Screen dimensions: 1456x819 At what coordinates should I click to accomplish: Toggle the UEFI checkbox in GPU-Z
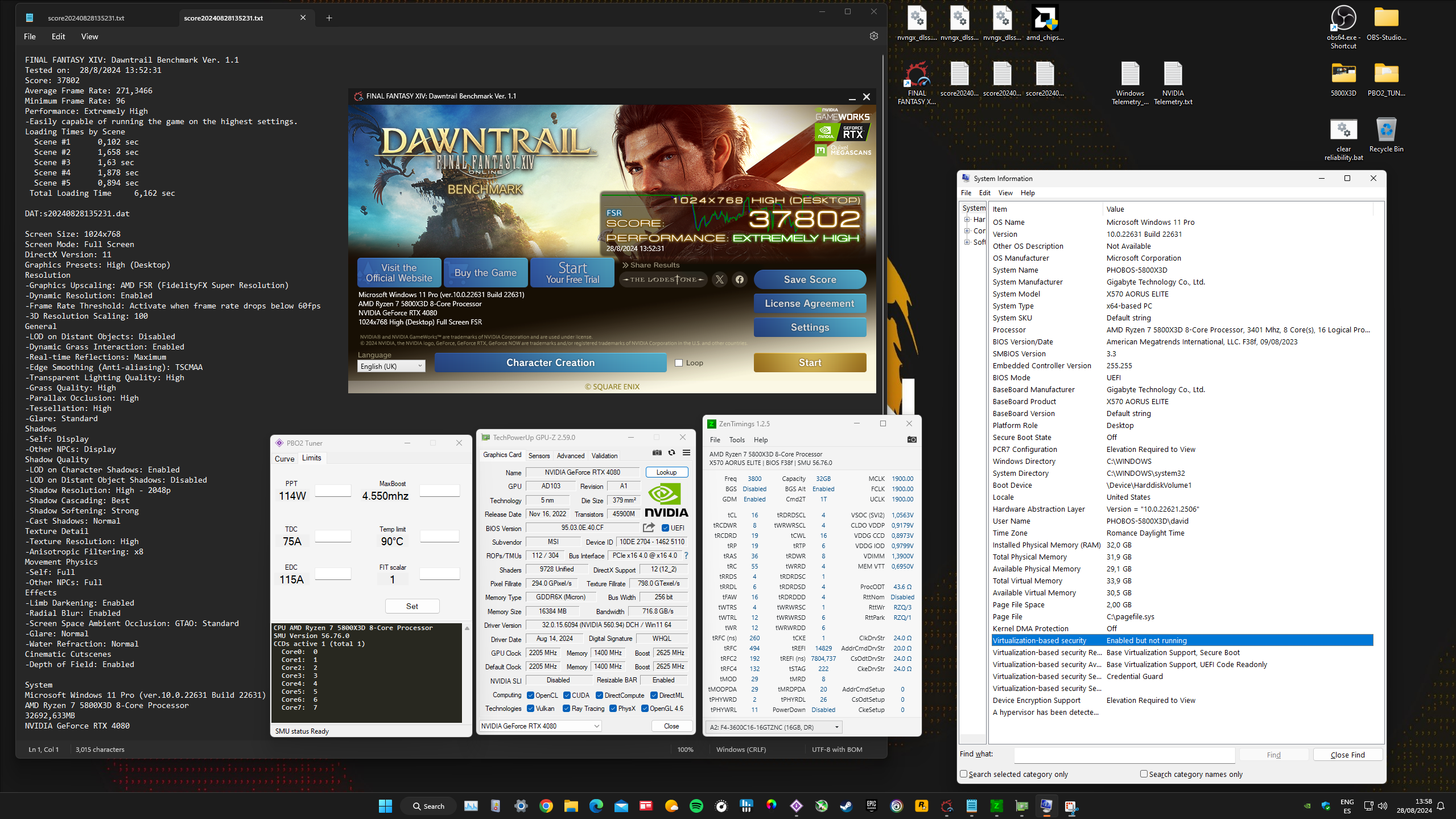pyautogui.click(x=665, y=528)
